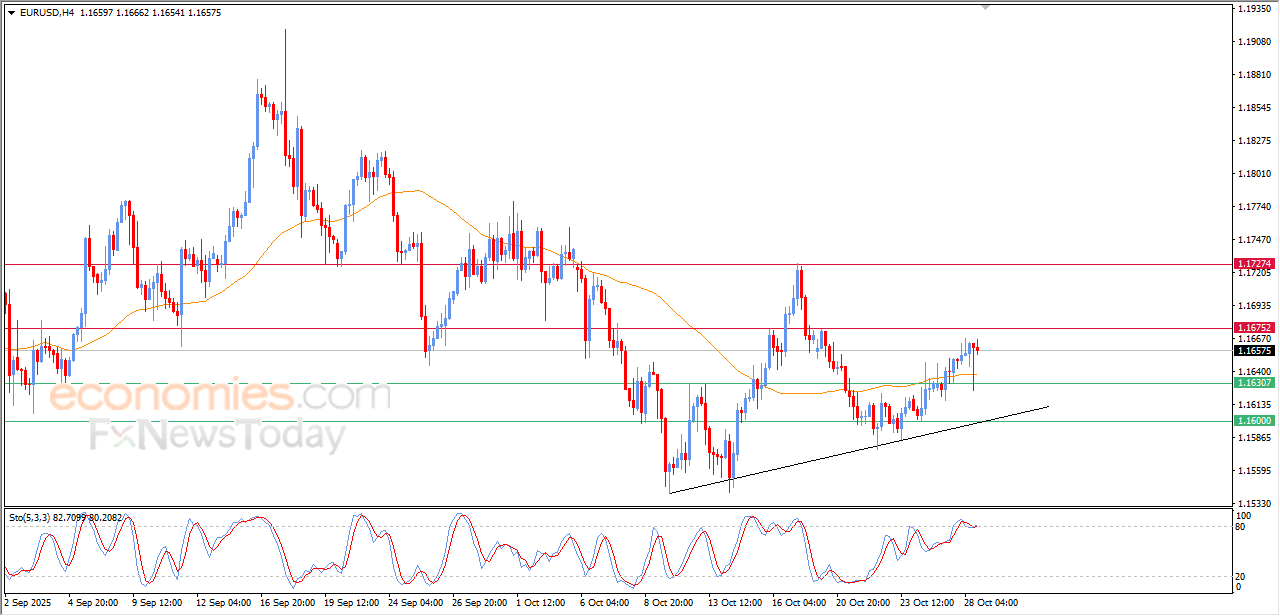Click the 1.17740 price axis label
Screen dimensions: 1280x616
coord(1254,207)
